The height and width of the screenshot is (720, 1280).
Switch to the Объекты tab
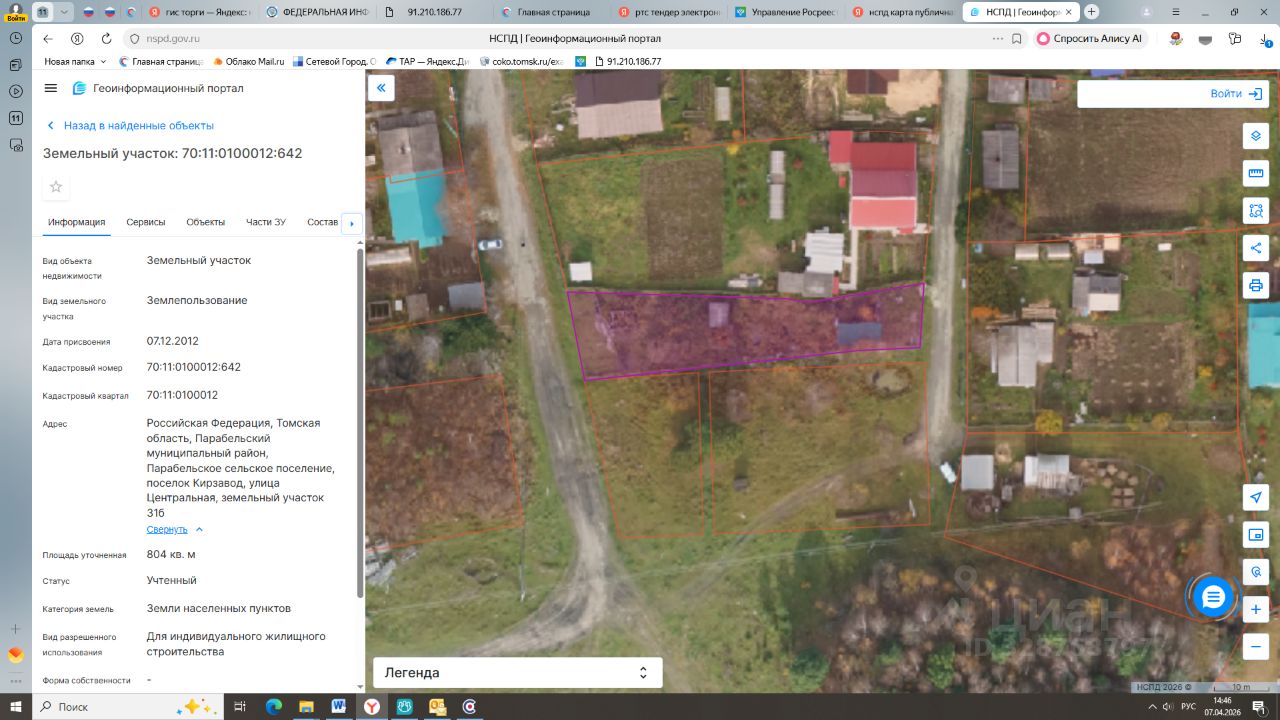(206, 222)
